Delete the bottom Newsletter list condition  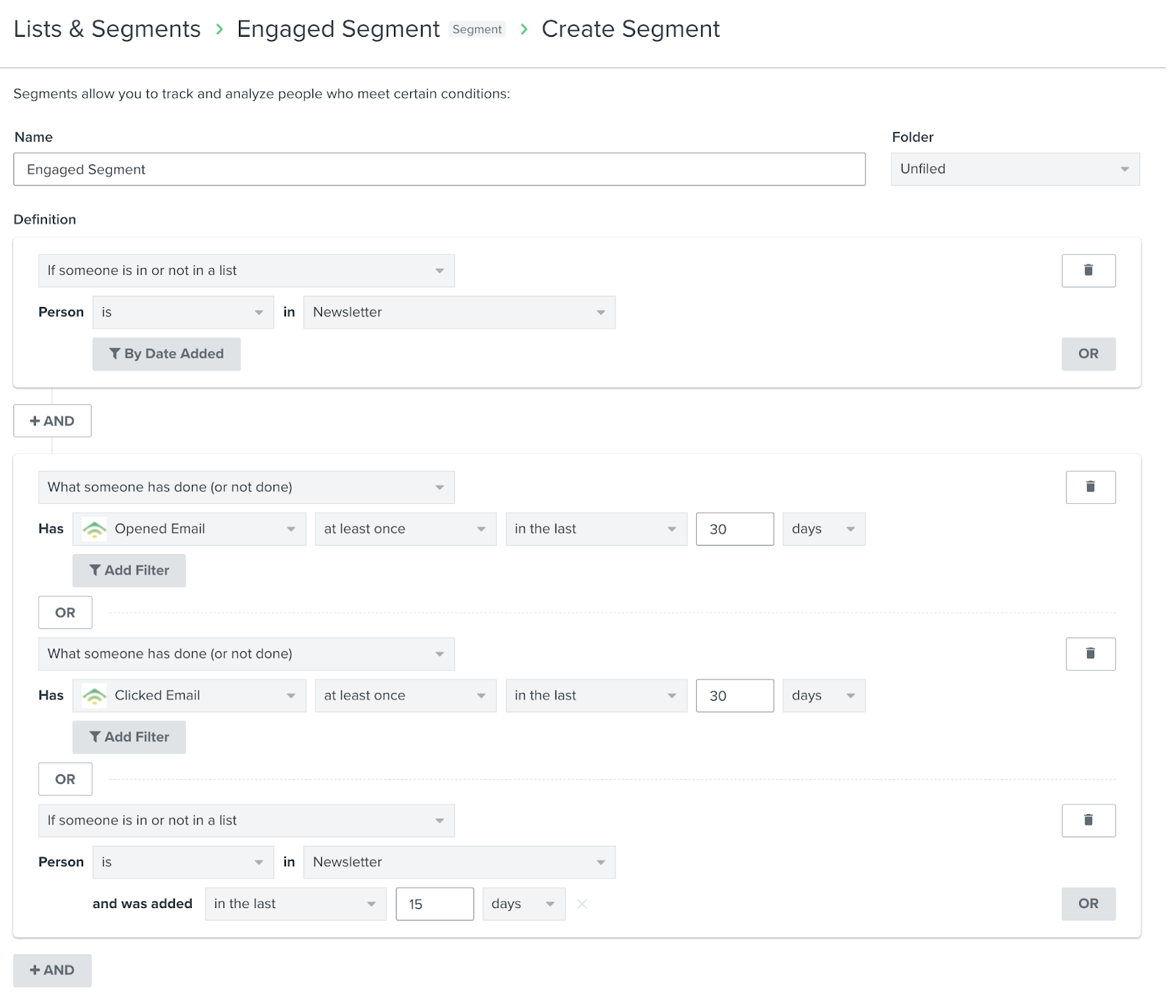[1088, 821]
